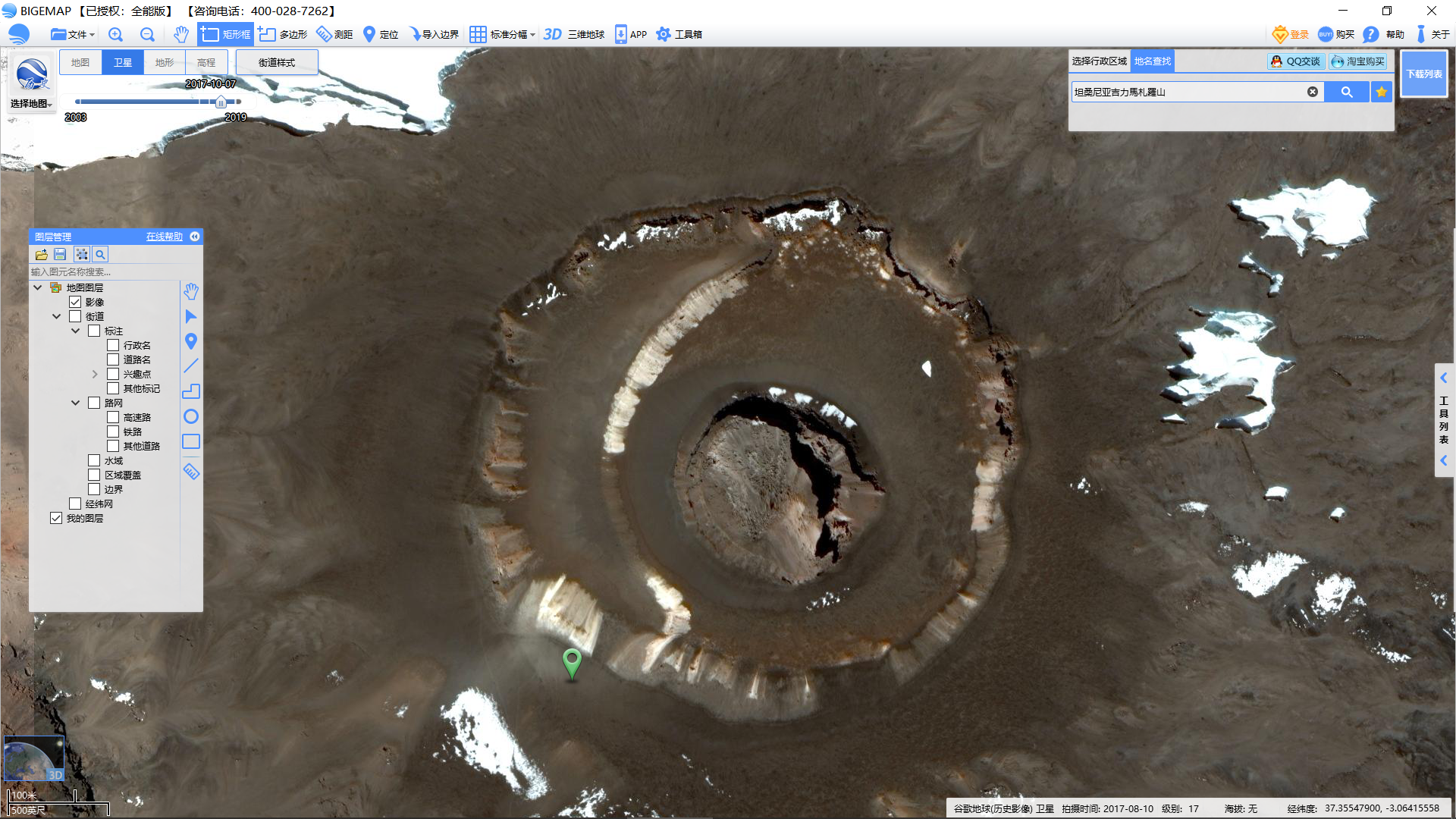1456x819 pixels.
Task: Select the circle drawing tool
Action: pyautogui.click(x=191, y=416)
